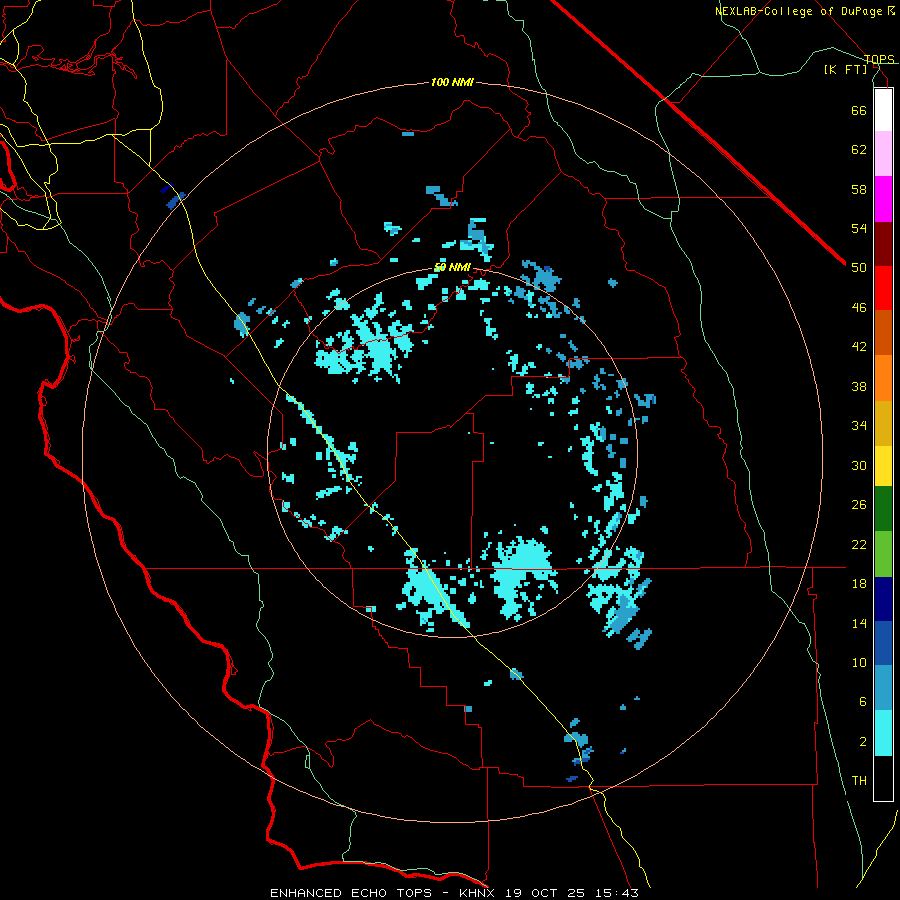Click the 19 OCT 25 date text
The image size is (900, 900).
[x=545, y=893]
